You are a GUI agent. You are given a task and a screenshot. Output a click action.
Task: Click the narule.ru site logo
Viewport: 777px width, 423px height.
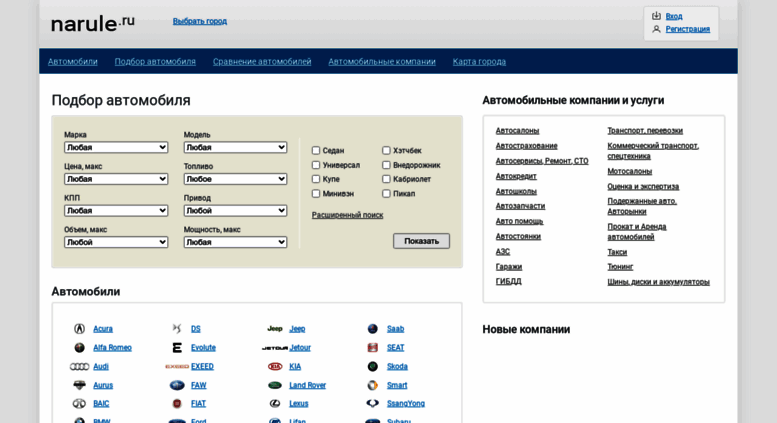point(93,23)
